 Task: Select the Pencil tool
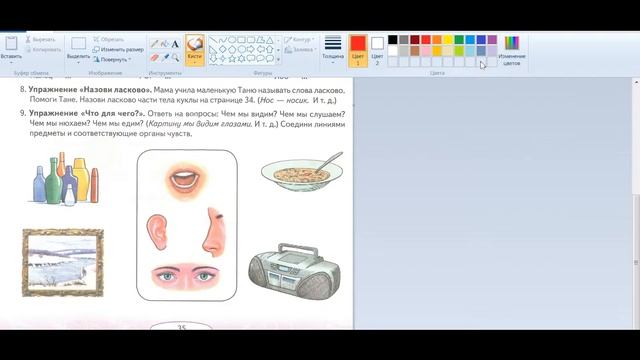point(154,44)
